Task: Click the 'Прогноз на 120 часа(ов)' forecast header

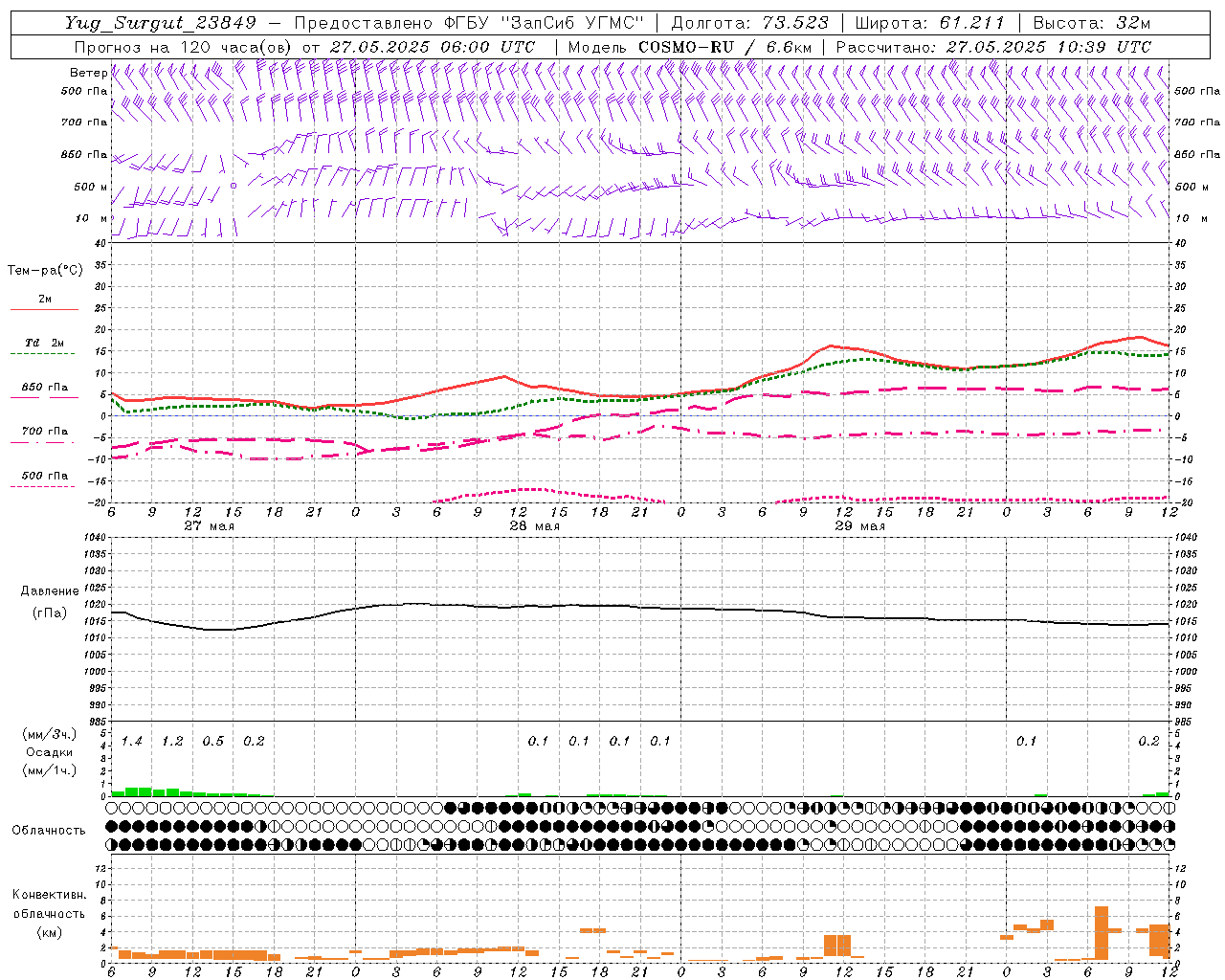Action: point(184,46)
